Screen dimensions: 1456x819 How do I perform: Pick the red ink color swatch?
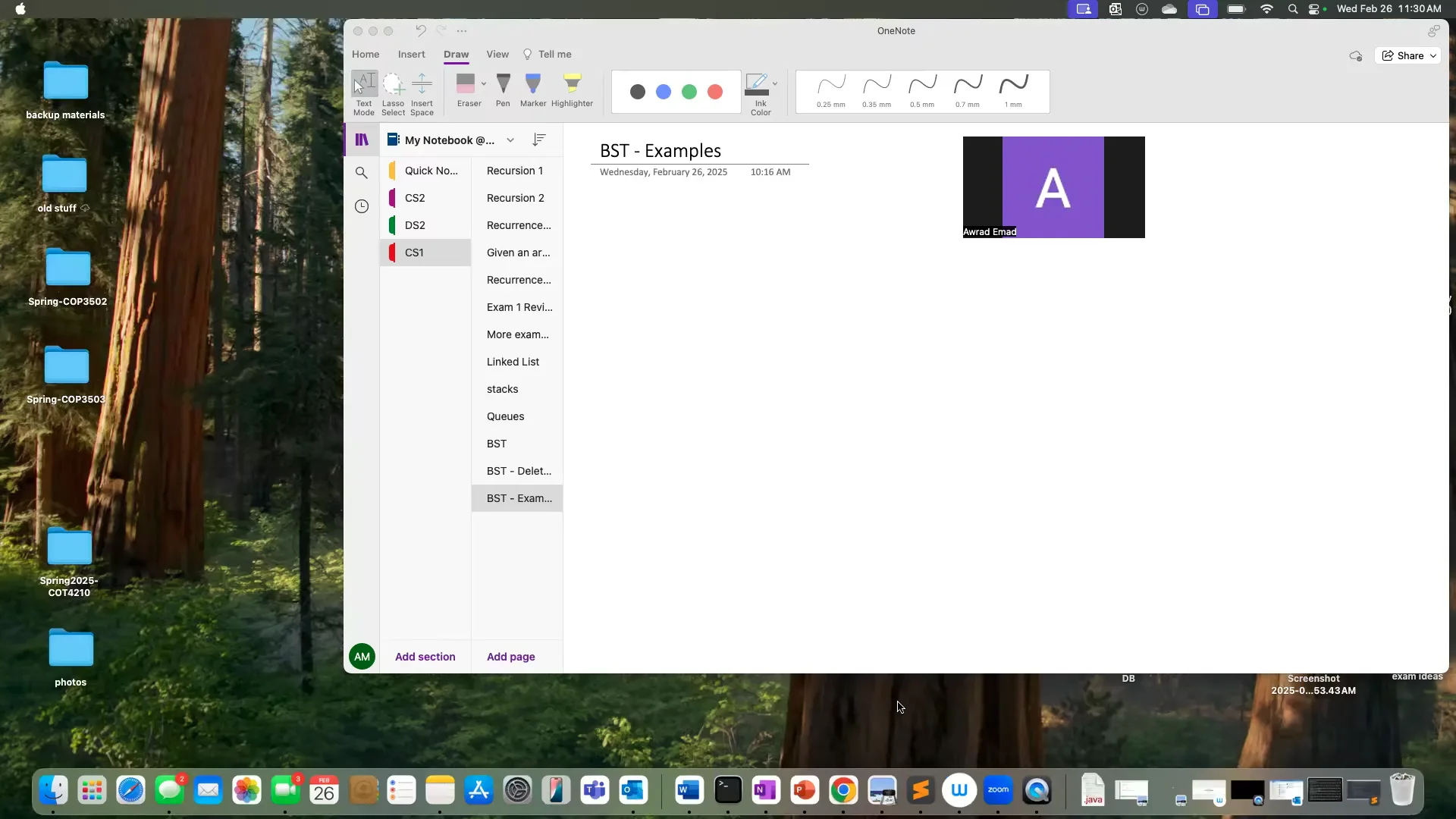coord(714,92)
